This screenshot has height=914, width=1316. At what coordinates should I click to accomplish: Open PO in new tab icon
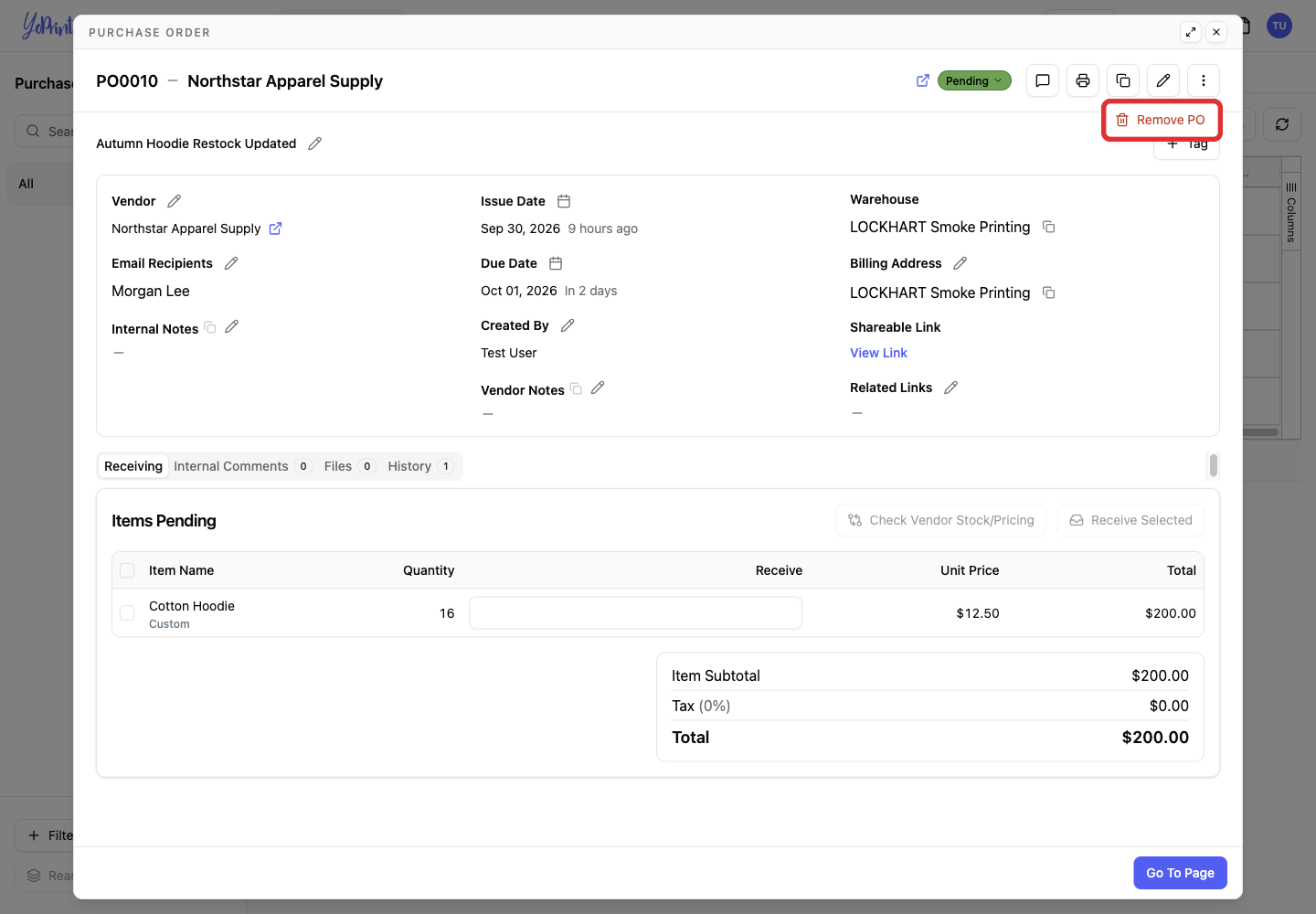click(x=923, y=80)
